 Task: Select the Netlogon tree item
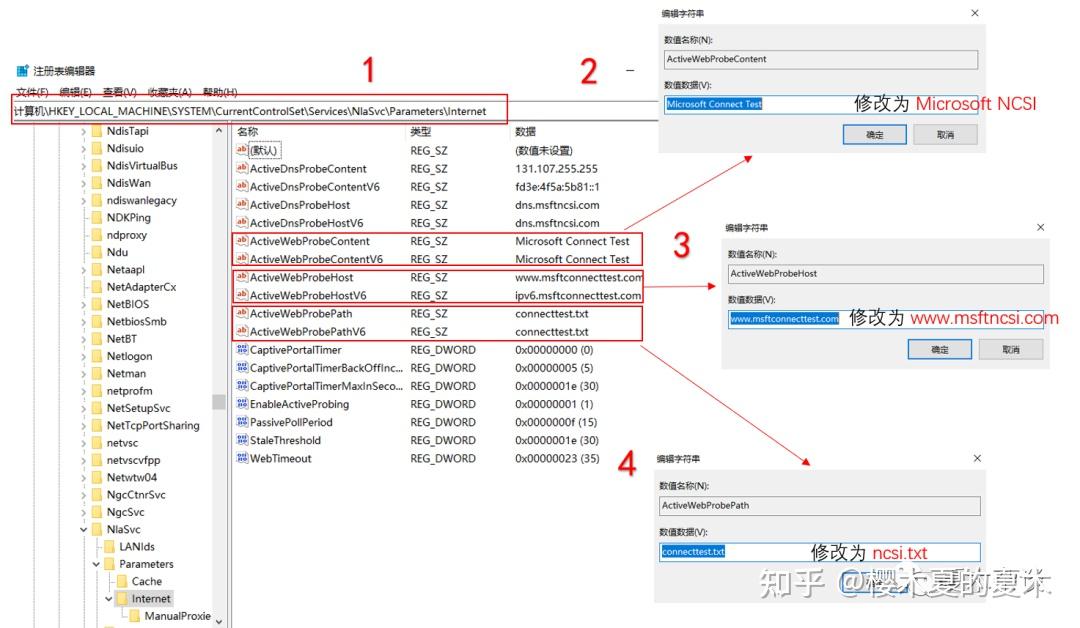(x=129, y=356)
